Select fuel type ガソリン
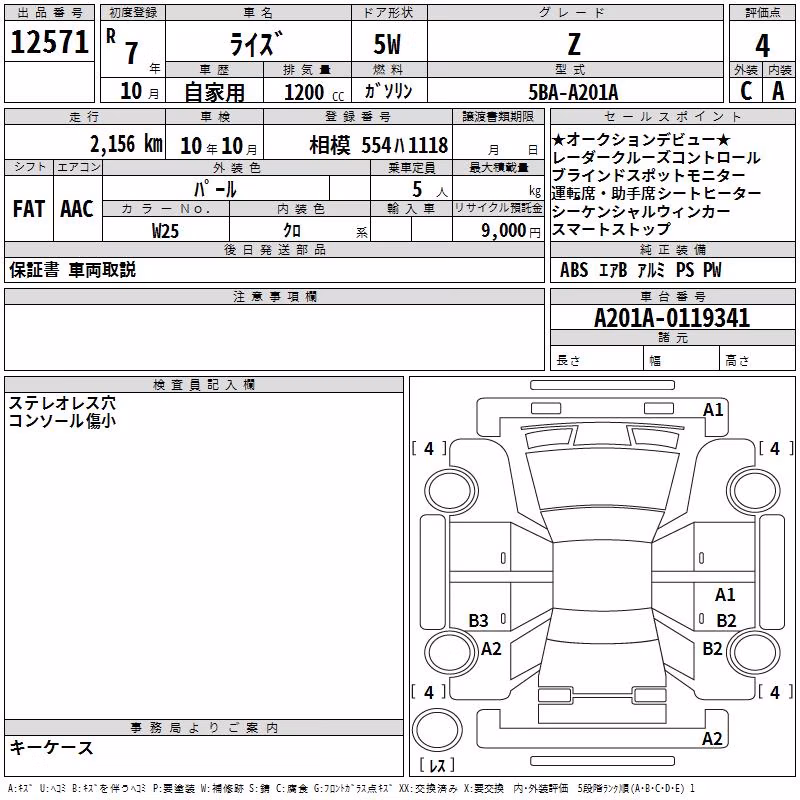 [388, 91]
